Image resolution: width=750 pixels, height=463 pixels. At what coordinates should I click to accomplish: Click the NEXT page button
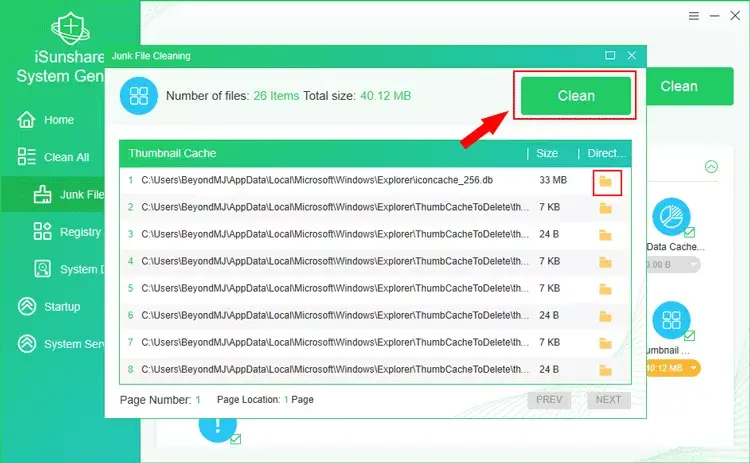(608, 400)
